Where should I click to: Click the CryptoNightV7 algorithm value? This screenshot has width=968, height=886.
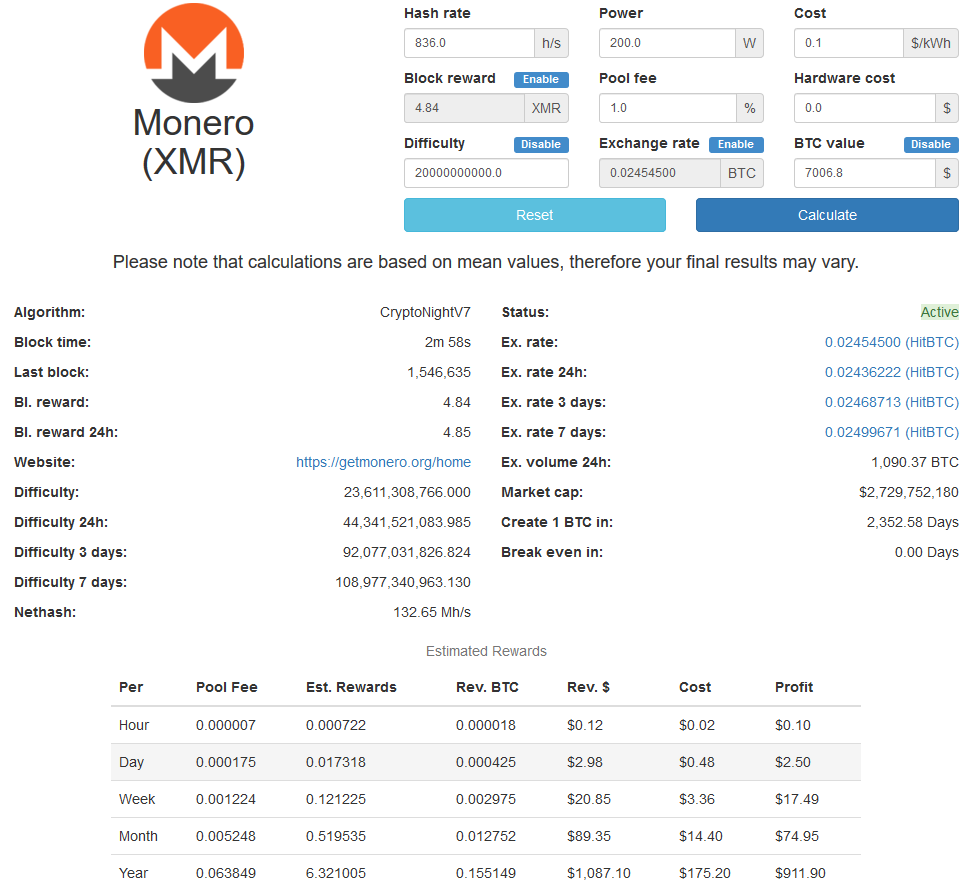425,312
